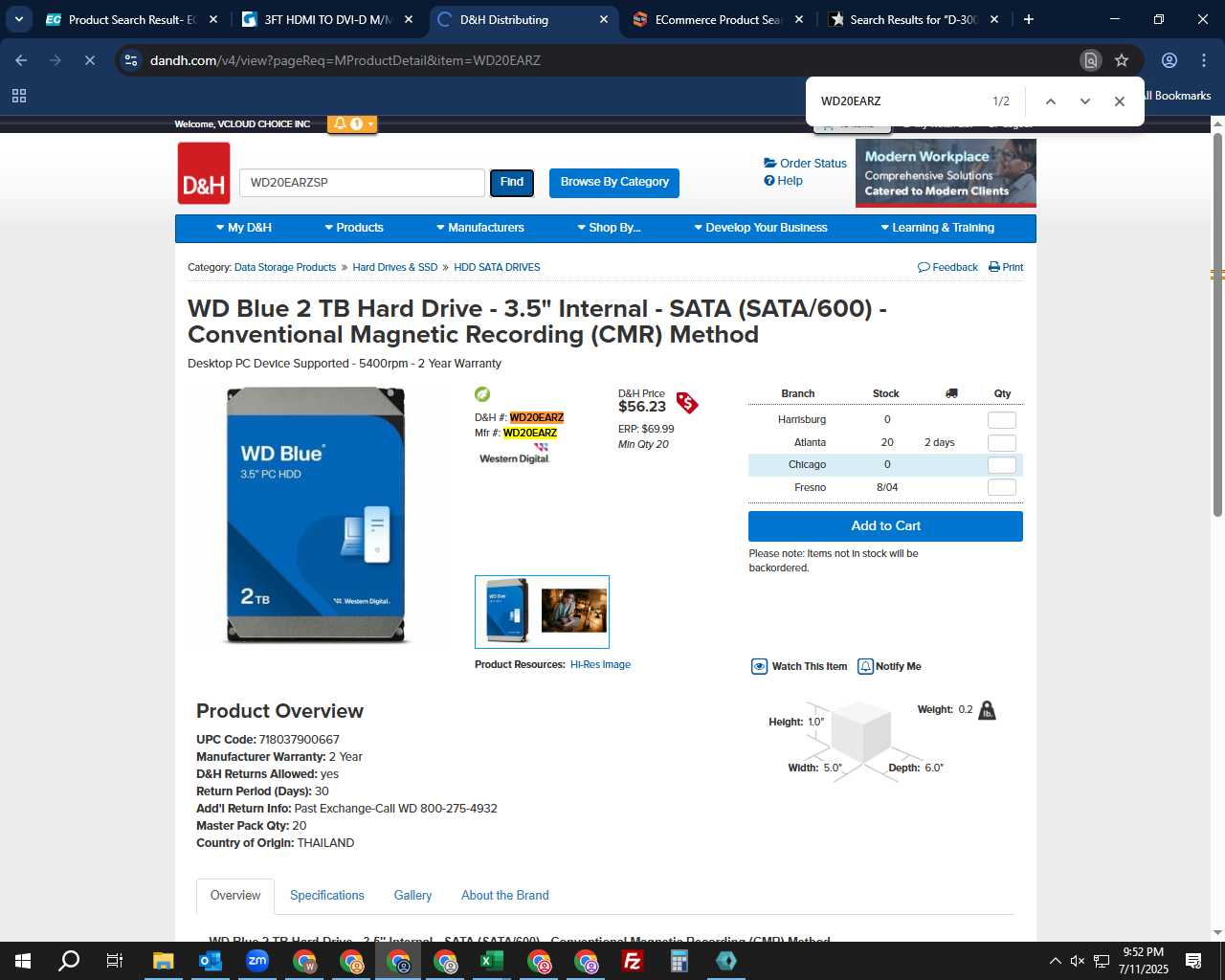This screenshot has height=980, width=1225.
Task: Open the Help link
Action: tap(783, 180)
